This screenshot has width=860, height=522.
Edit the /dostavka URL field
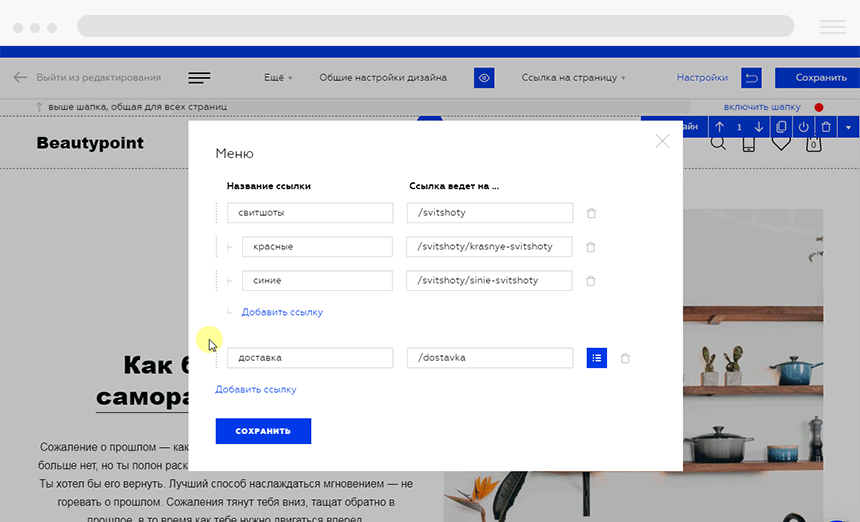coord(490,358)
